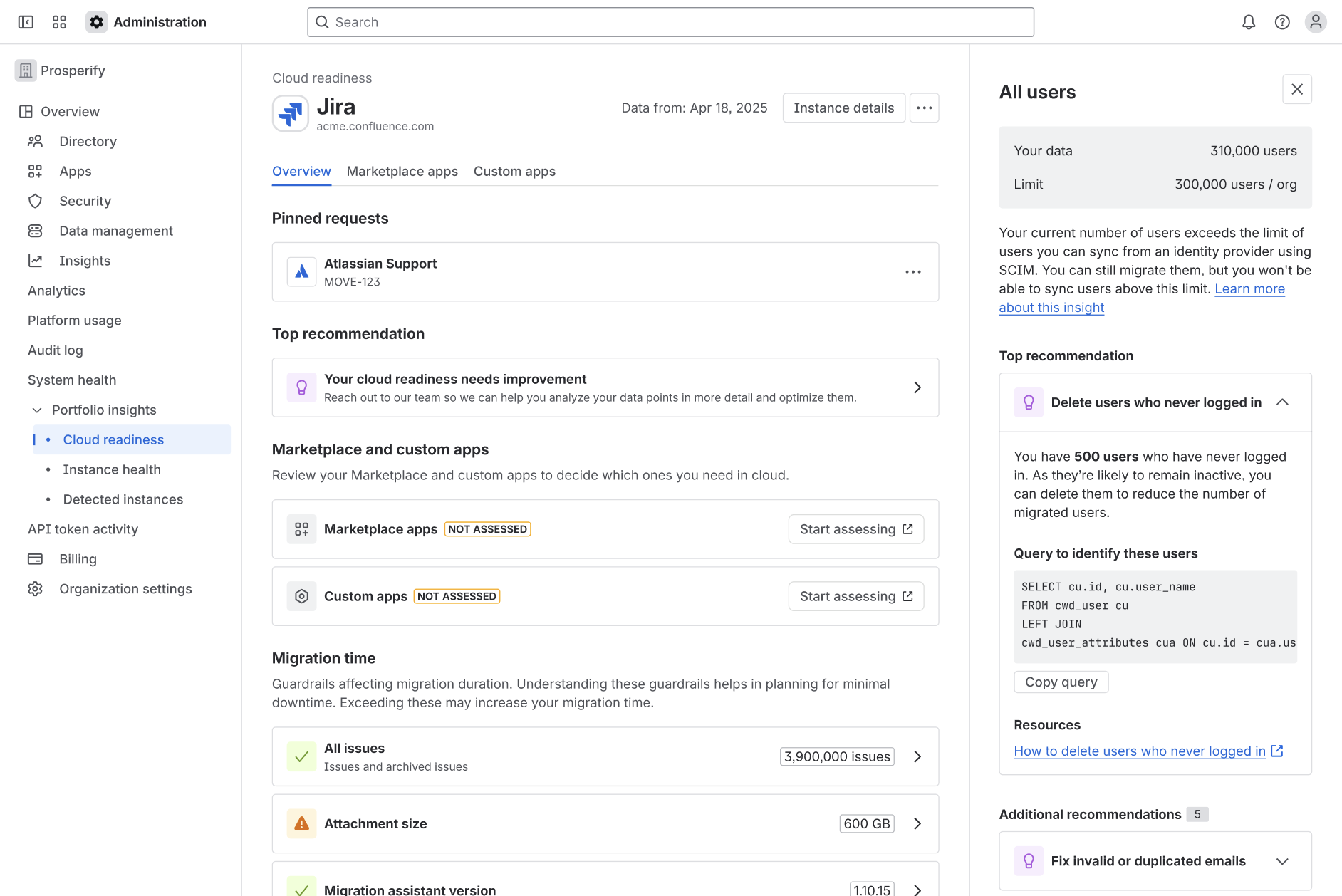This screenshot has height=896, width=1342.
Task: Select the Security shield icon
Action: coord(36,201)
